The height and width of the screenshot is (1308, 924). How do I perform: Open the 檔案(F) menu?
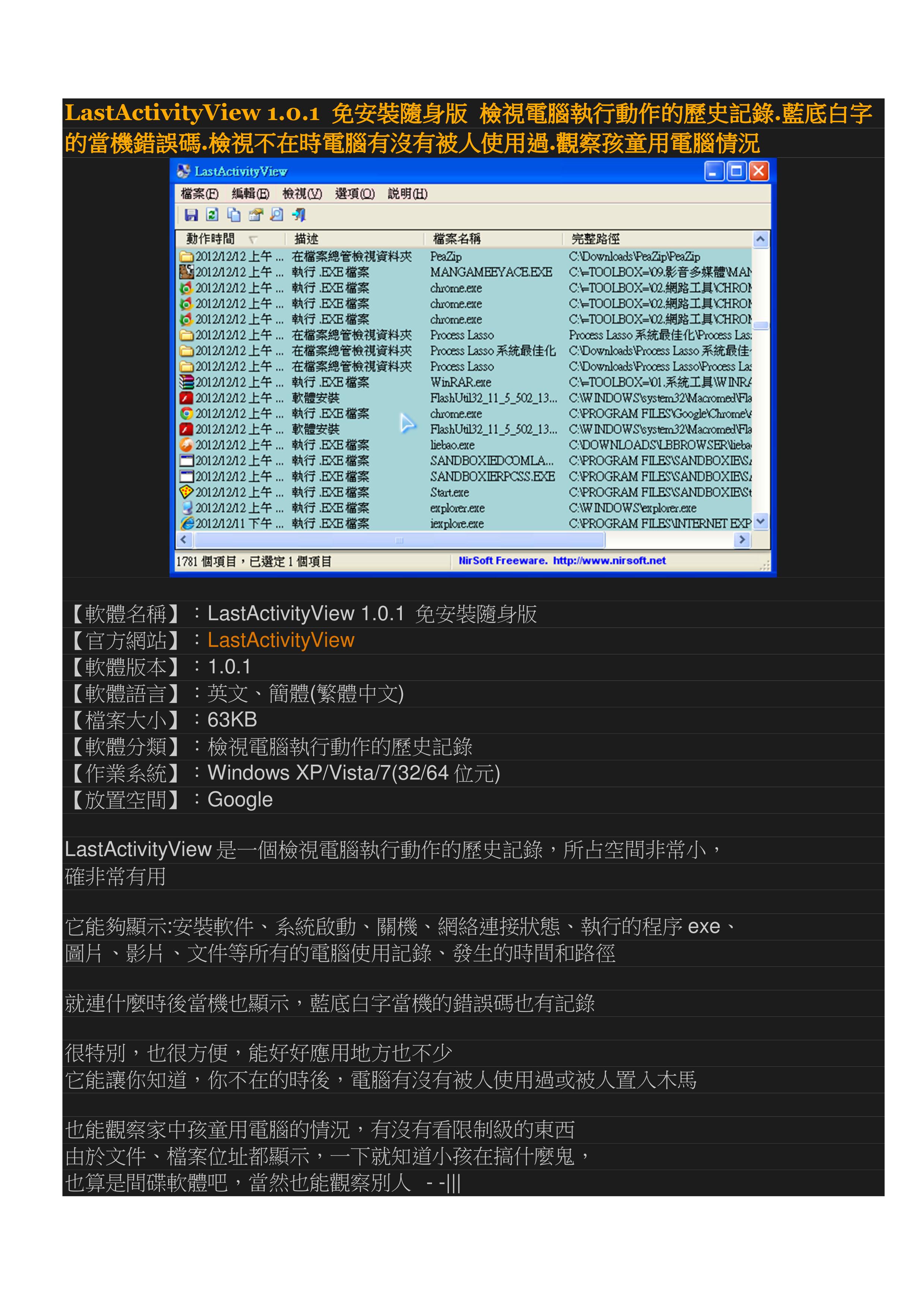(199, 194)
